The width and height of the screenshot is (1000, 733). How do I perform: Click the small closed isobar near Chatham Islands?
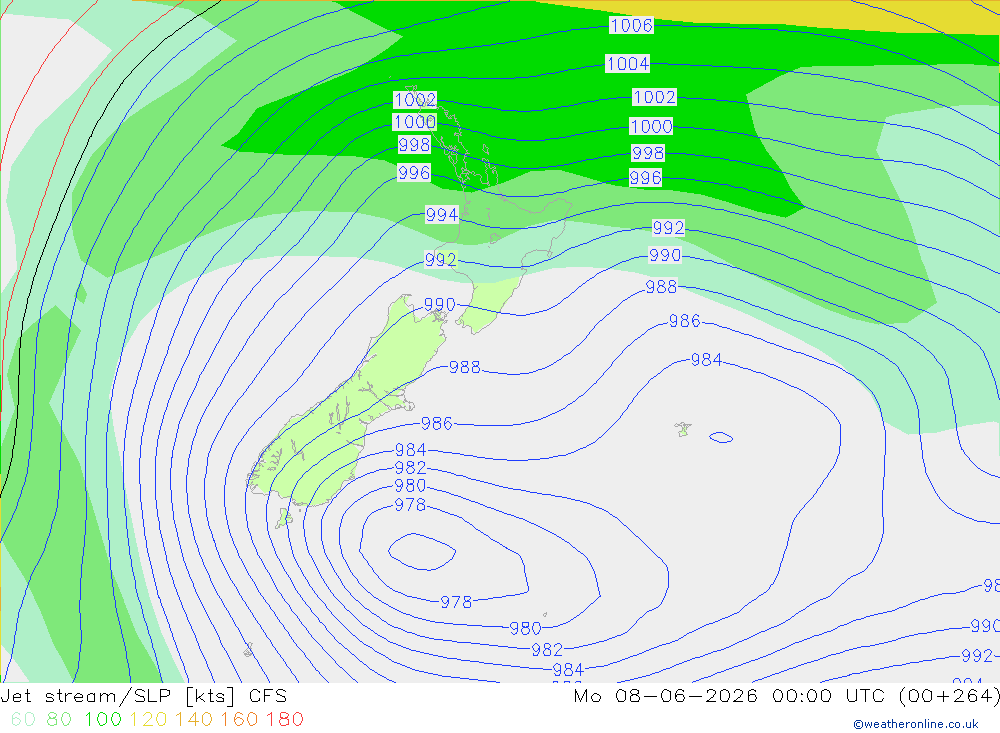point(721,438)
